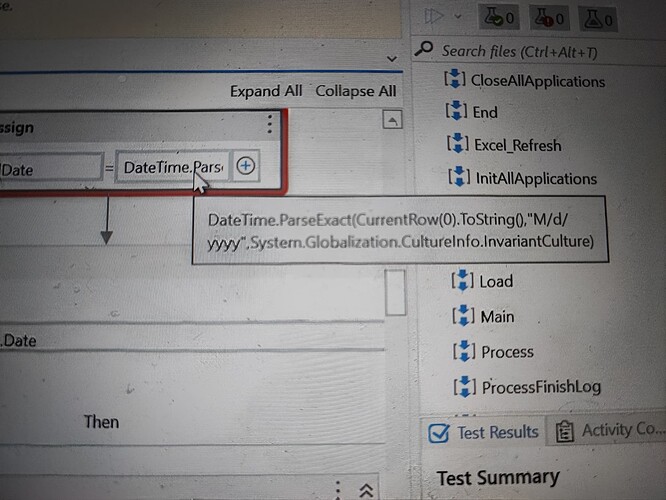Click Collapse All in the designer

coord(356,91)
